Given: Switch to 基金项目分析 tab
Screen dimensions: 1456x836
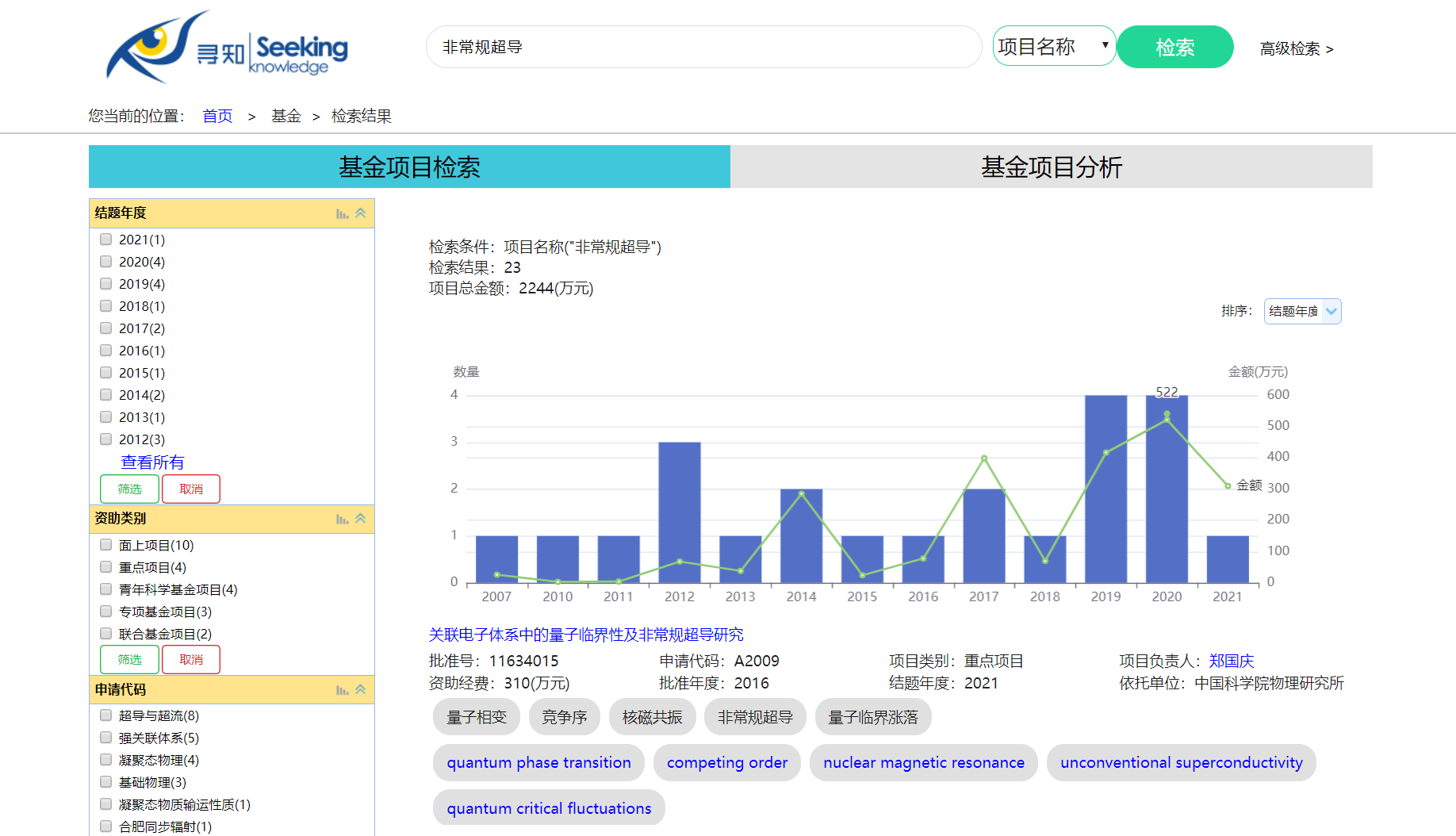Looking at the screenshot, I should [1052, 167].
